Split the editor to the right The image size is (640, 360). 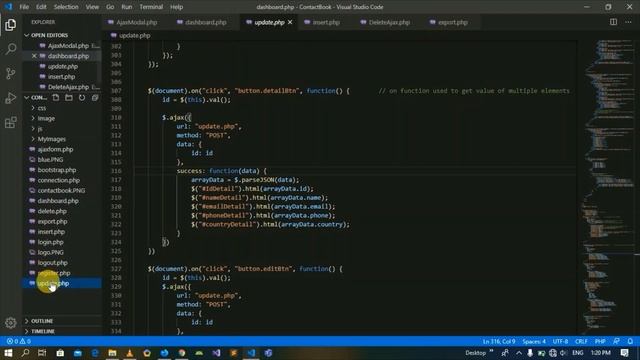click(613, 22)
